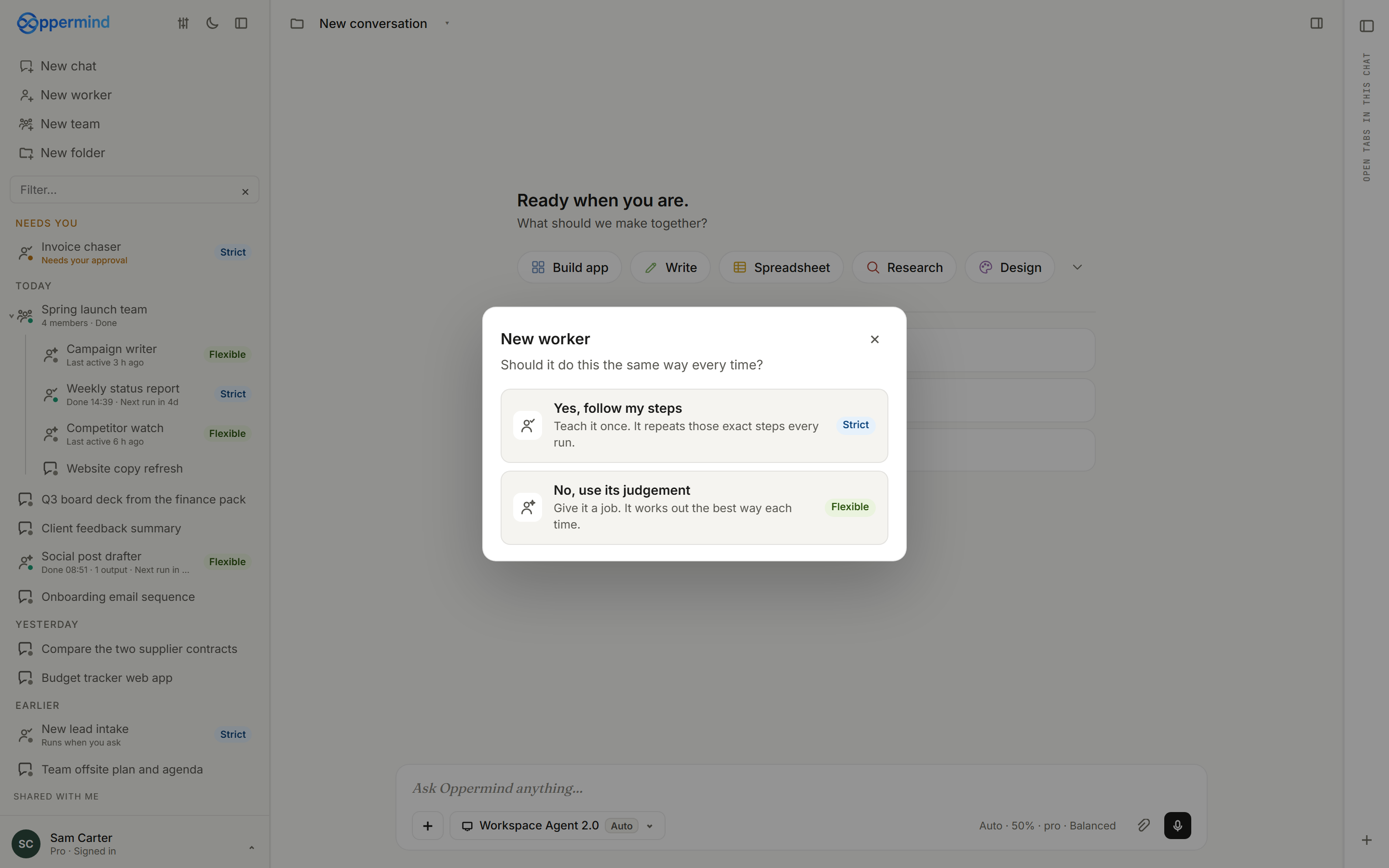The height and width of the screenshot is (868, 1389).
Task: Start a New chat
Action: (135, 66)
